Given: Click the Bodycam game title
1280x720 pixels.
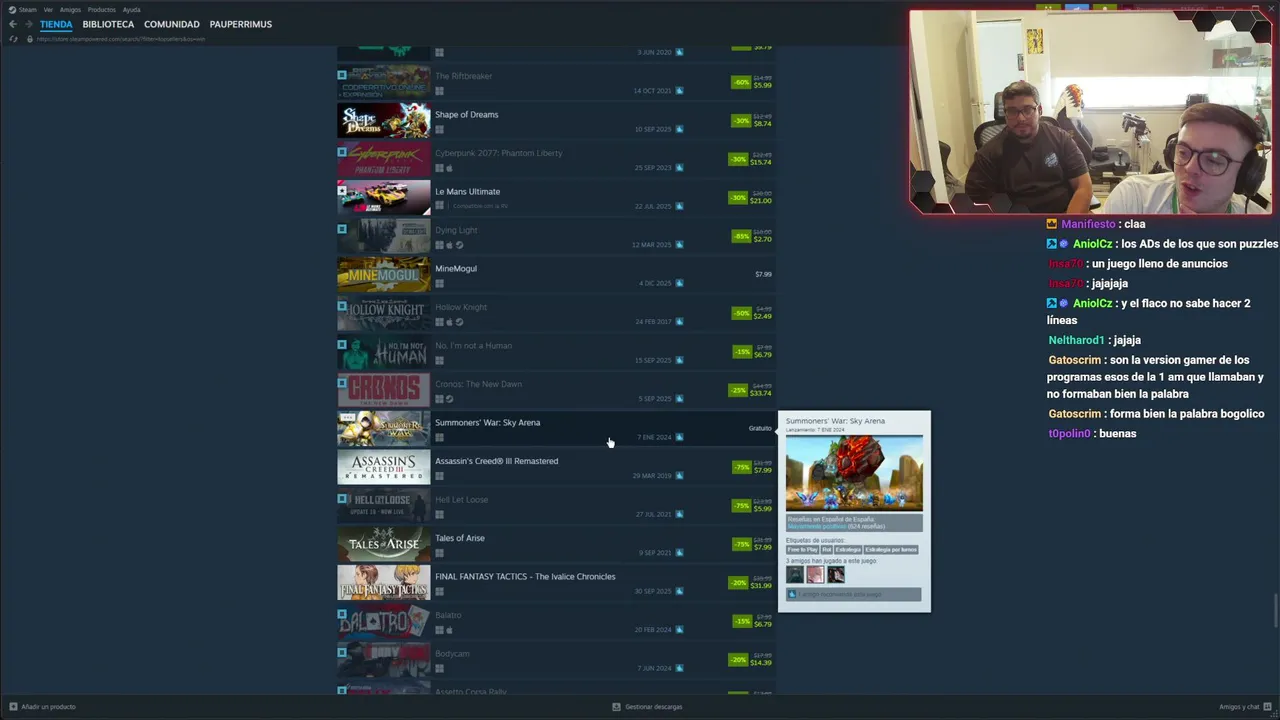Looking at the screenshot, I should coord(452,654).
